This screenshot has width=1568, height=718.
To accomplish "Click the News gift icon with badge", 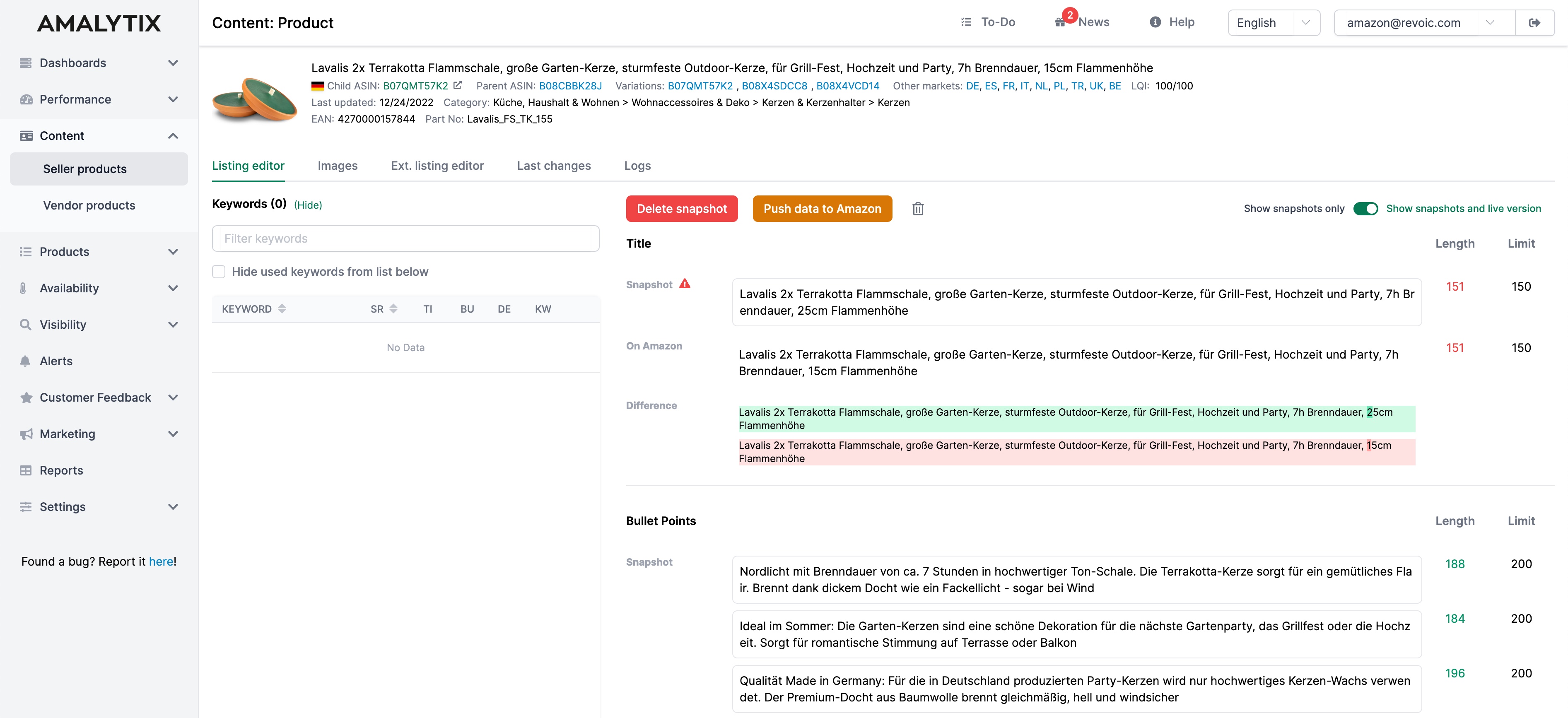I will [x=1061, y=22].
